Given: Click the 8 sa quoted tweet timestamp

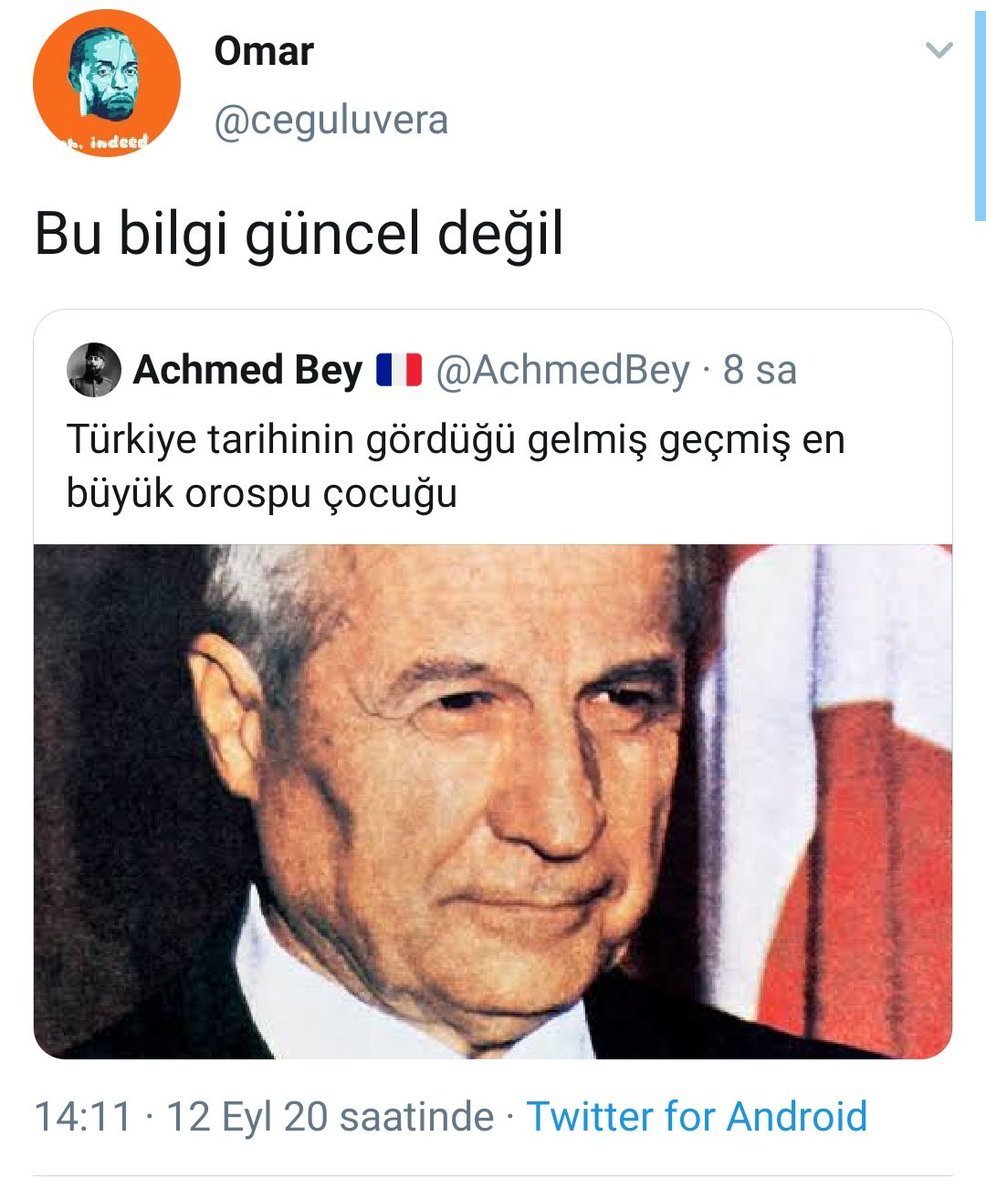Looking at the screenshot, I should click(x=759, y=371).
